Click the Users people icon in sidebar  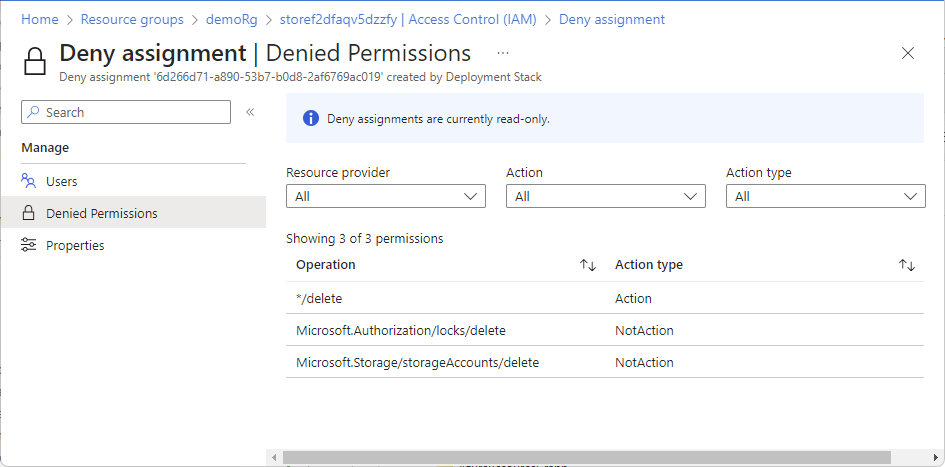tap(28, 181)
